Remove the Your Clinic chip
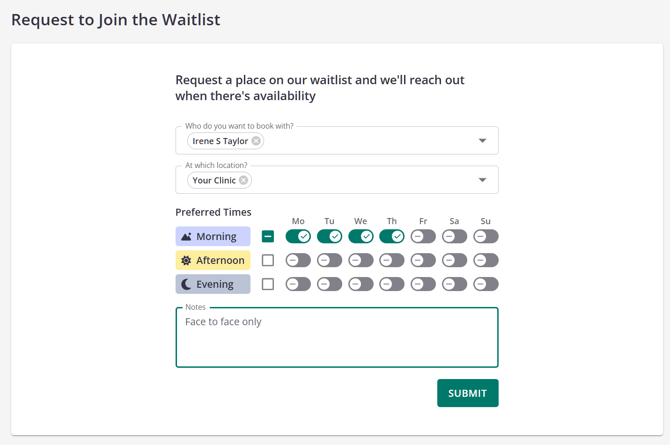Screen dimensions: 670x445 244,180
